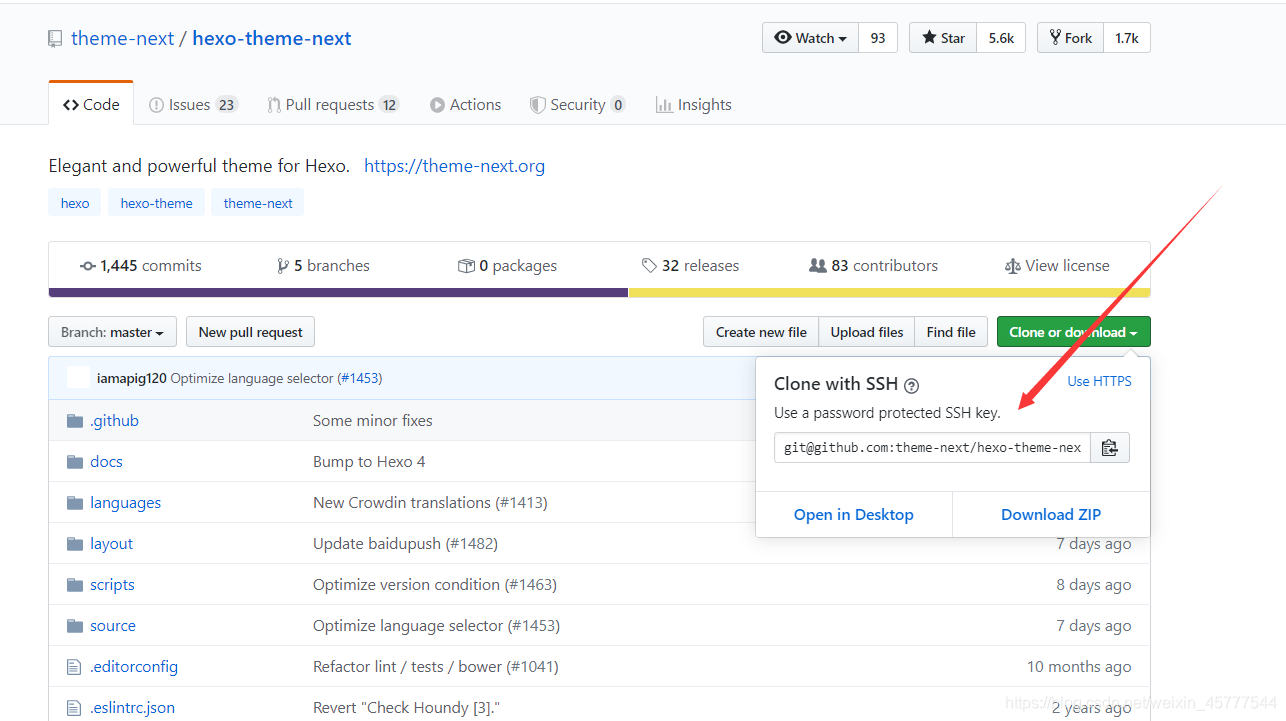1286x721 pixels.
Task: View the 32 releases
Action: [691, 266]
